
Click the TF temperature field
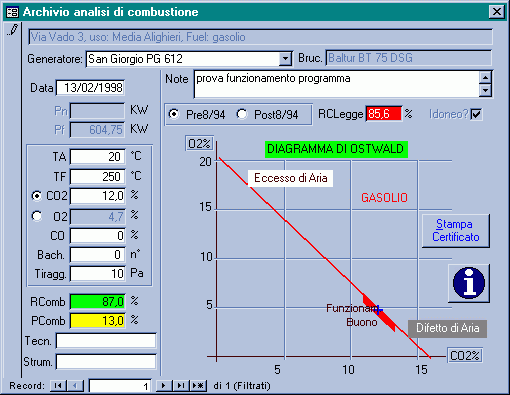click(x=98, y=177)
